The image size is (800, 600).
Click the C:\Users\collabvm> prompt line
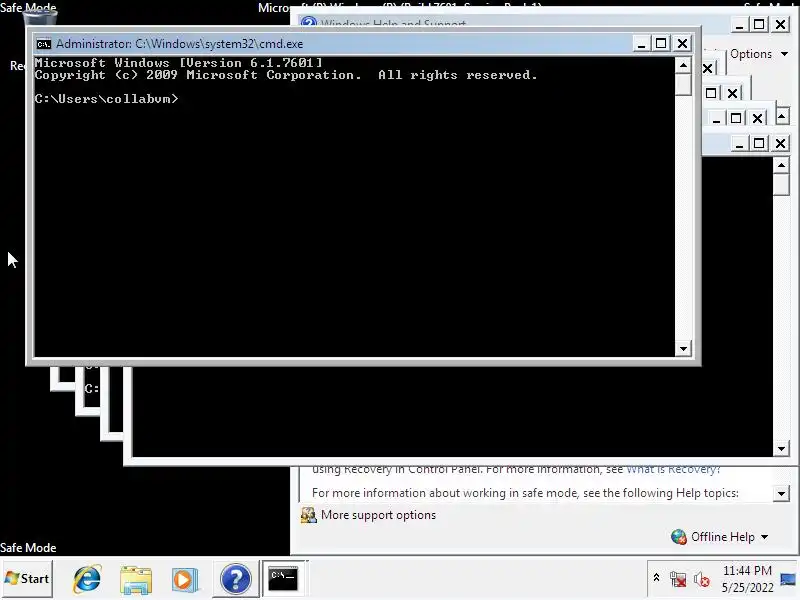(x=107, y=99)
